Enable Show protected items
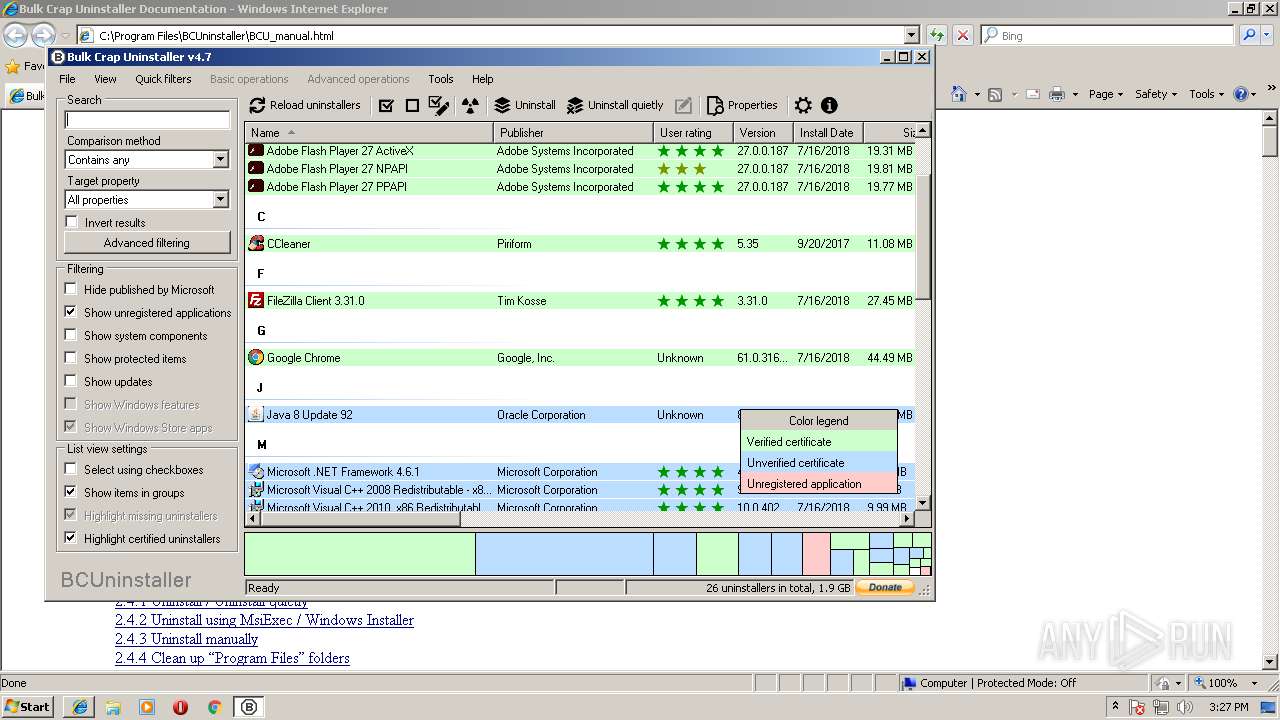Viewport: 1280px width, 720px height. point(71,358)
